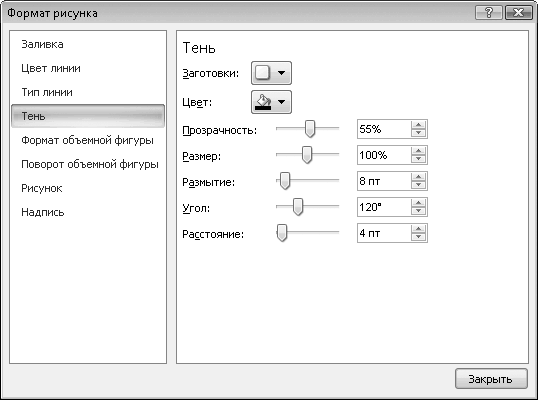Open the shadow color (Цвет) paint bucket dropdown
Image resolution: width=538 pixels, height=400 pixels.
coord(271,102)
